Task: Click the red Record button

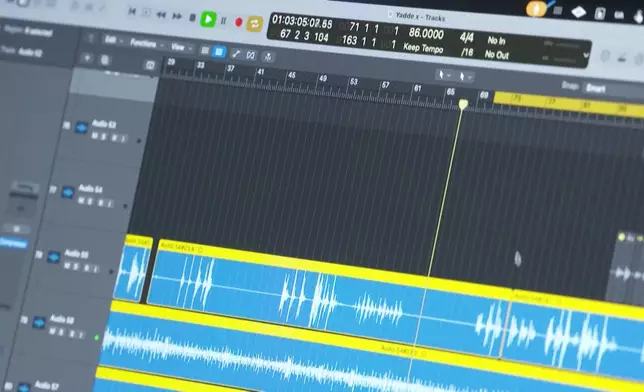Action: click(238, 22)
